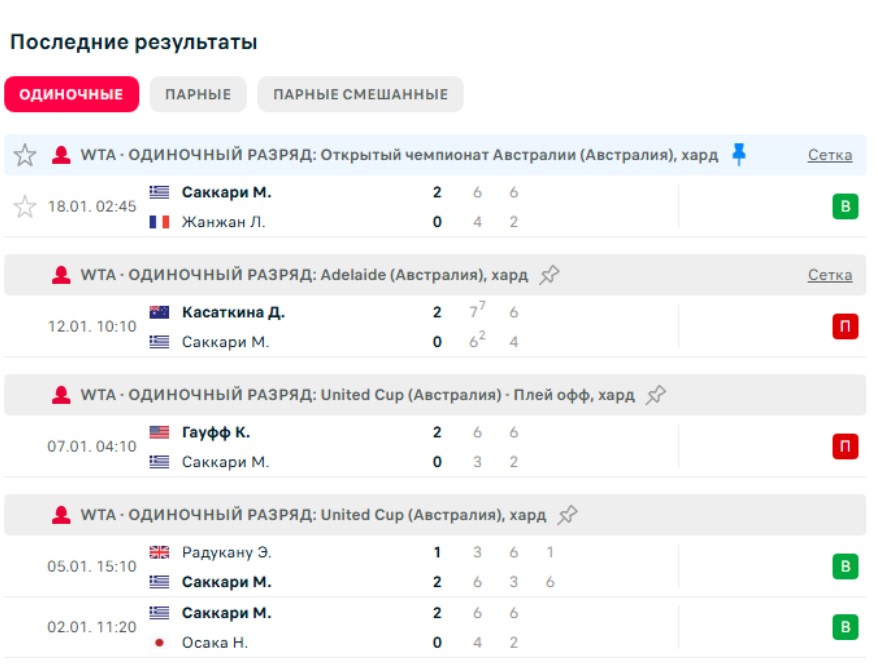Favorite the Australian Open tournament star
This screenshot has height=671, width=878.
click(x=25, y=155)
